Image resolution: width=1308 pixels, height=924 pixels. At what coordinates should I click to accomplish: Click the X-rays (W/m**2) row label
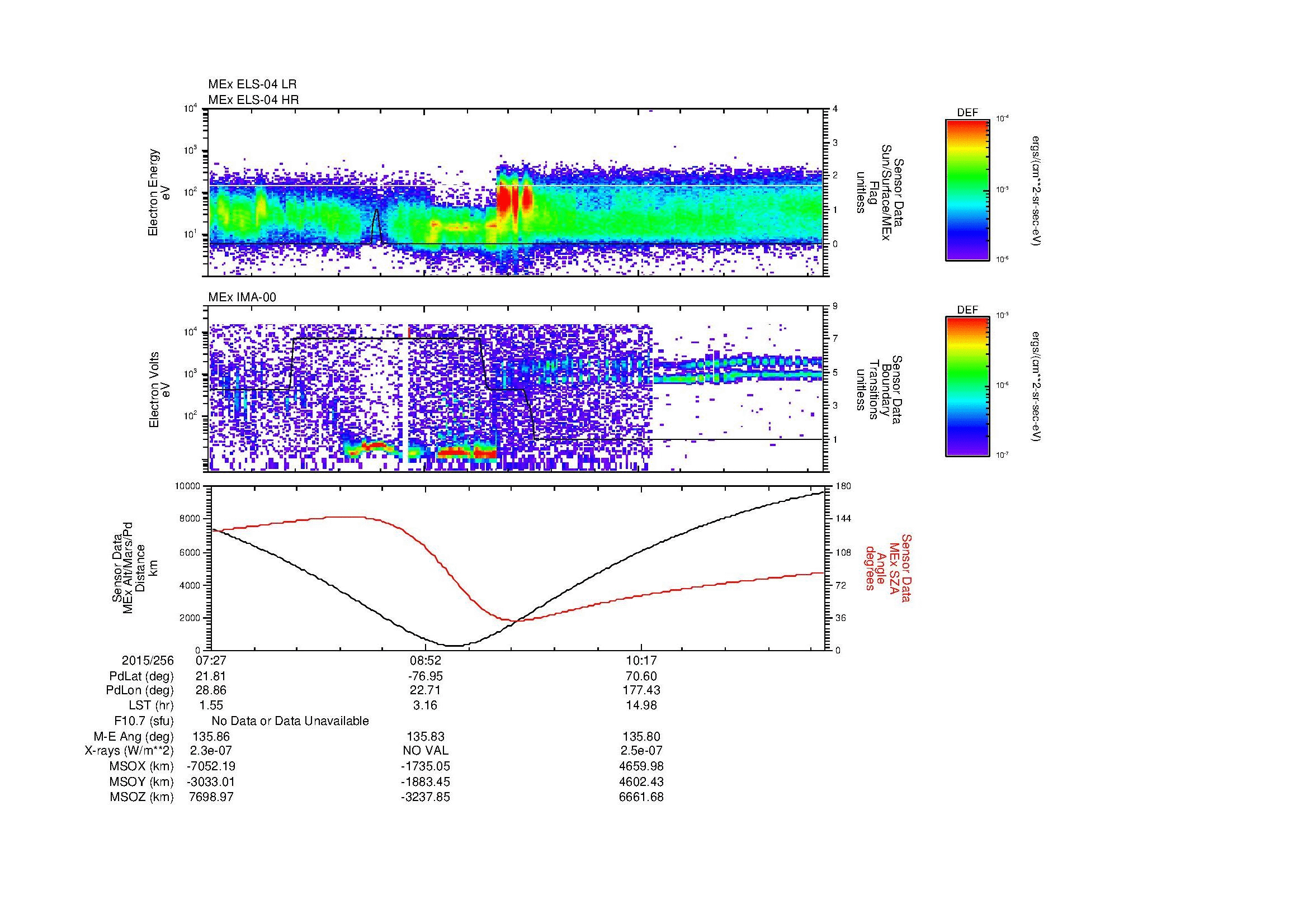pyautogui.click(x=129, y=751)
